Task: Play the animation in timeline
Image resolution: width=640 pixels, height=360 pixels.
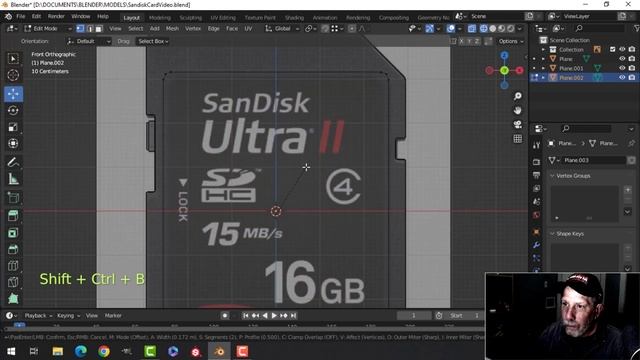Action: [274, 316]
